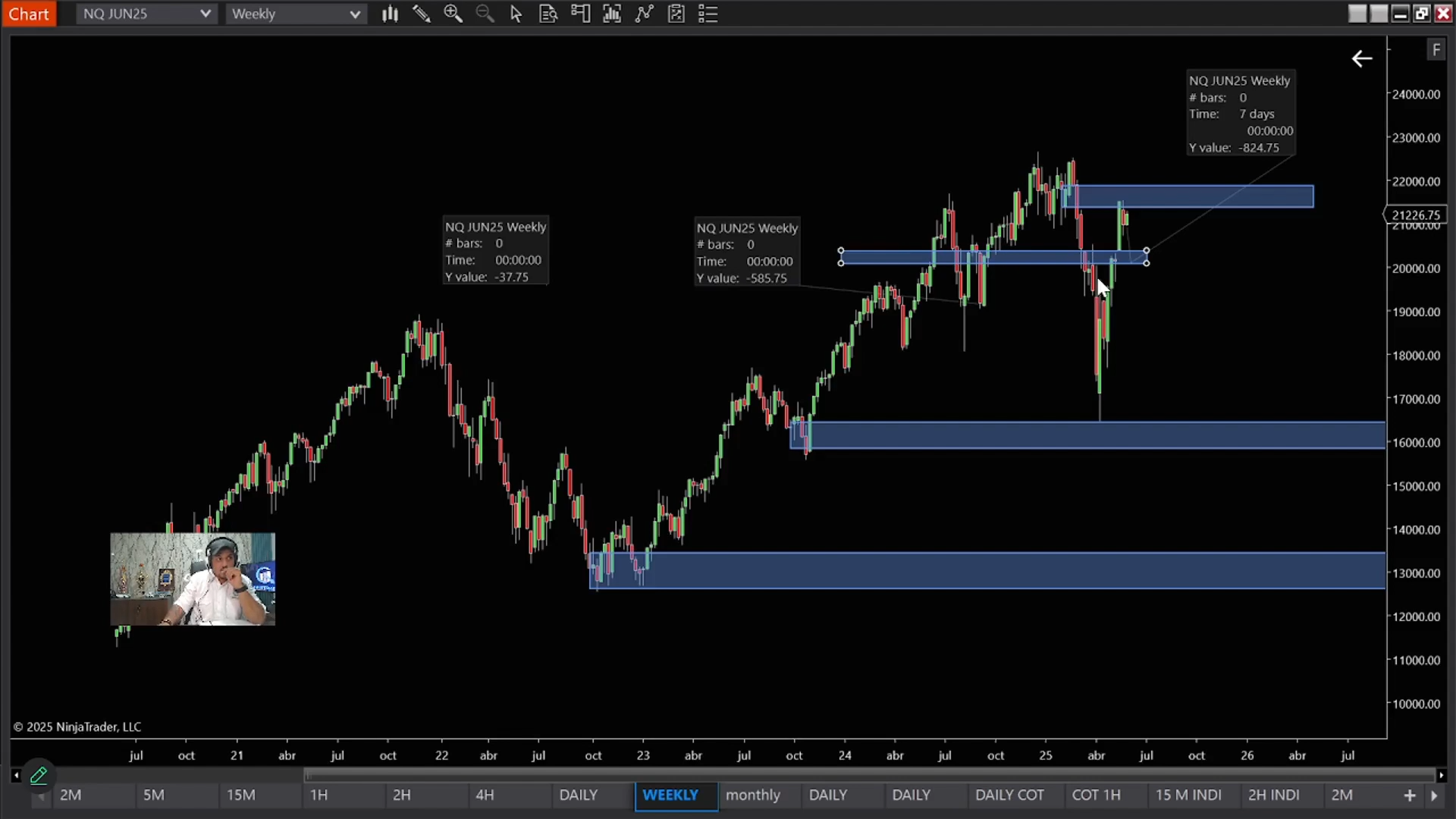
Task: Add a new tab with plus button
Action: (x=1410, y=795)
